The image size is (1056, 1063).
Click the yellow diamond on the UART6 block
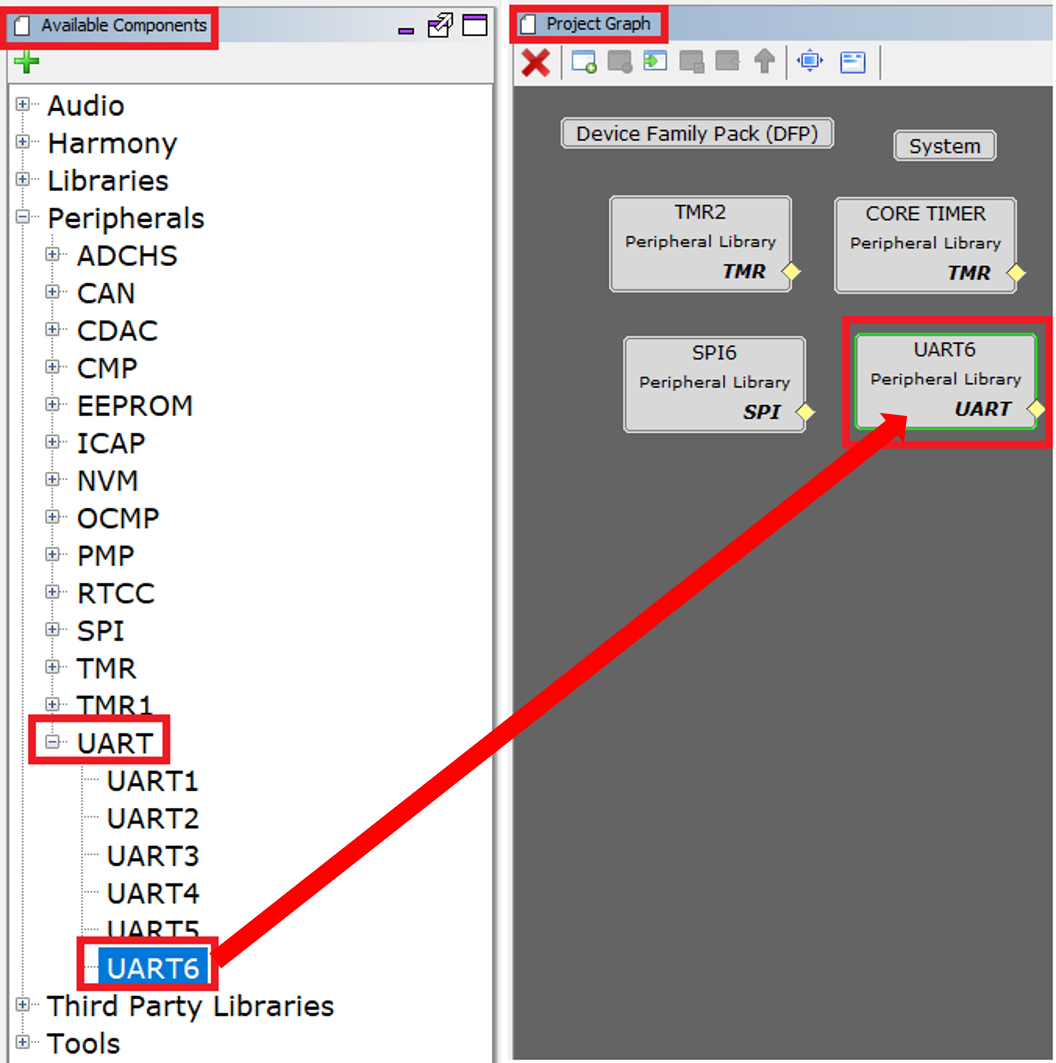[x=1037, y=409]
